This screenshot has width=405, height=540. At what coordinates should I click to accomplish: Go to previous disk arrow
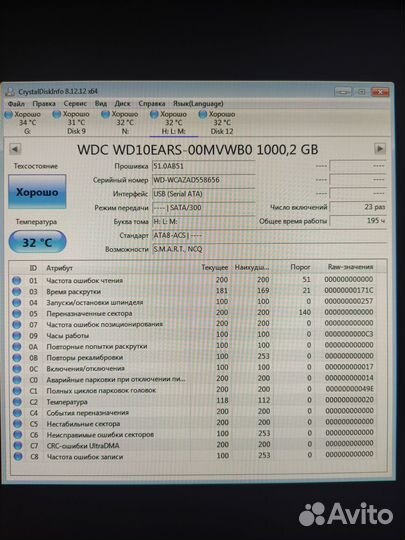(15, 149)
